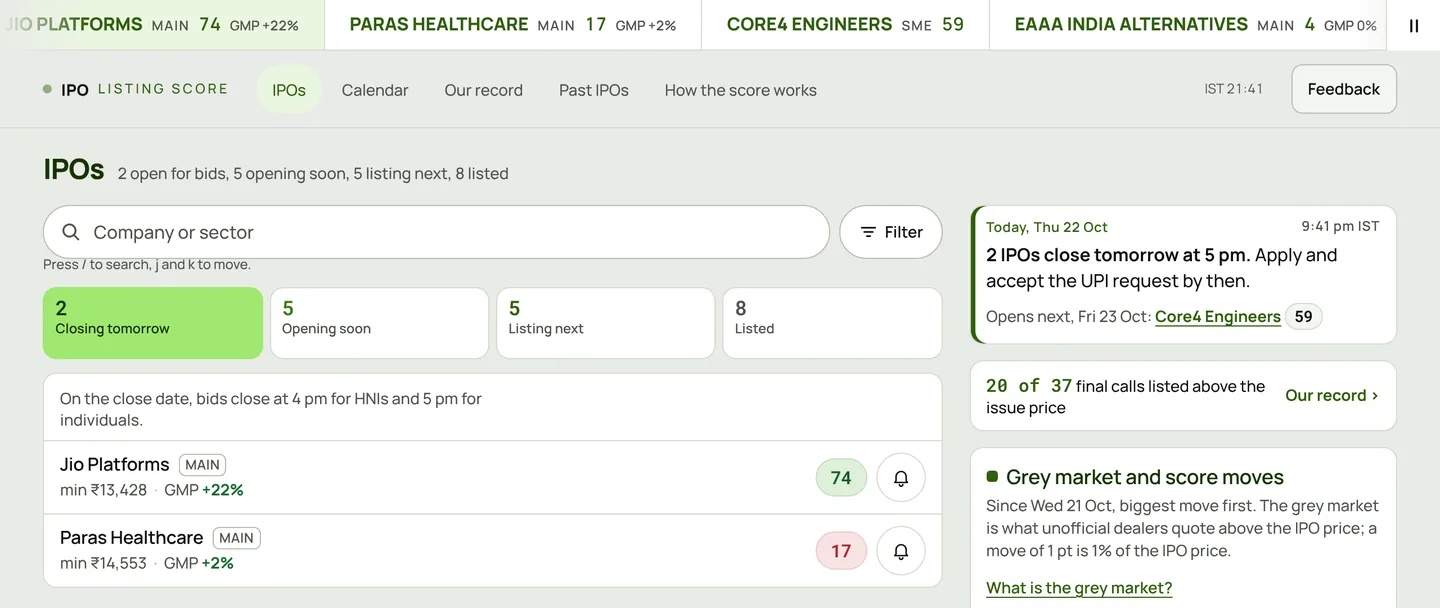Open the Core4 Engineers link

(x=1218, y=317)
